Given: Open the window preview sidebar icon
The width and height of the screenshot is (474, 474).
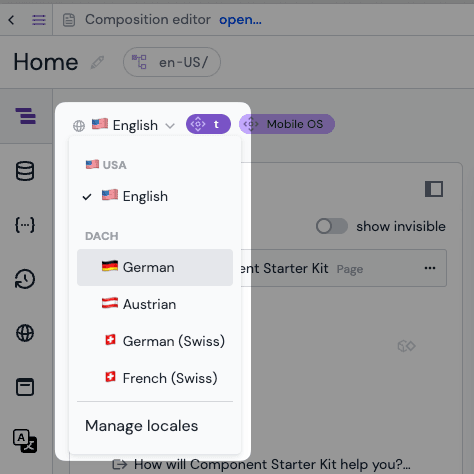Looking at the screenshot, I should [25, 387].
